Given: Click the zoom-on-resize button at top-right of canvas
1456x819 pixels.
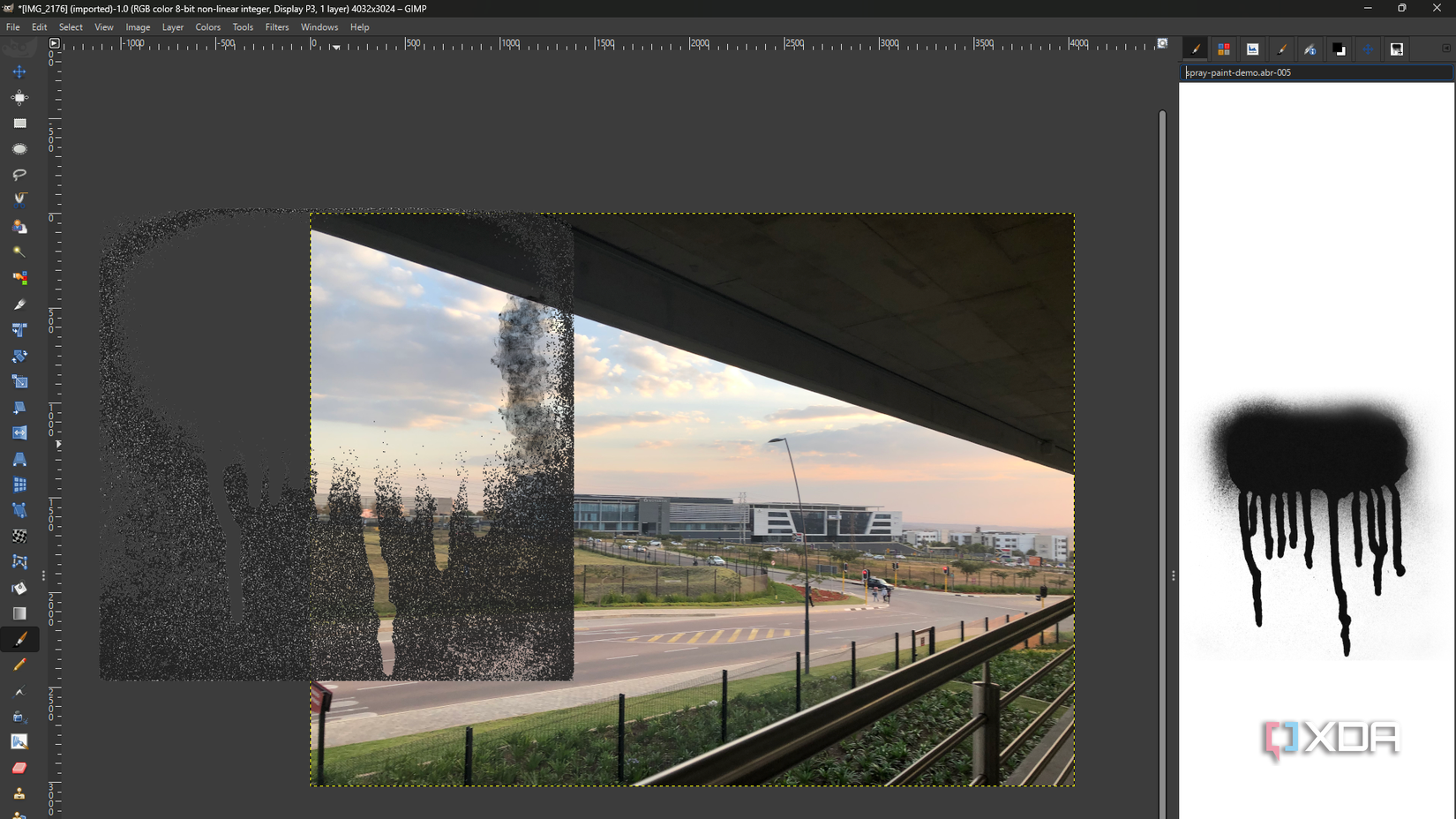Looking at the screenshot, I should [x=1163, y=43].
